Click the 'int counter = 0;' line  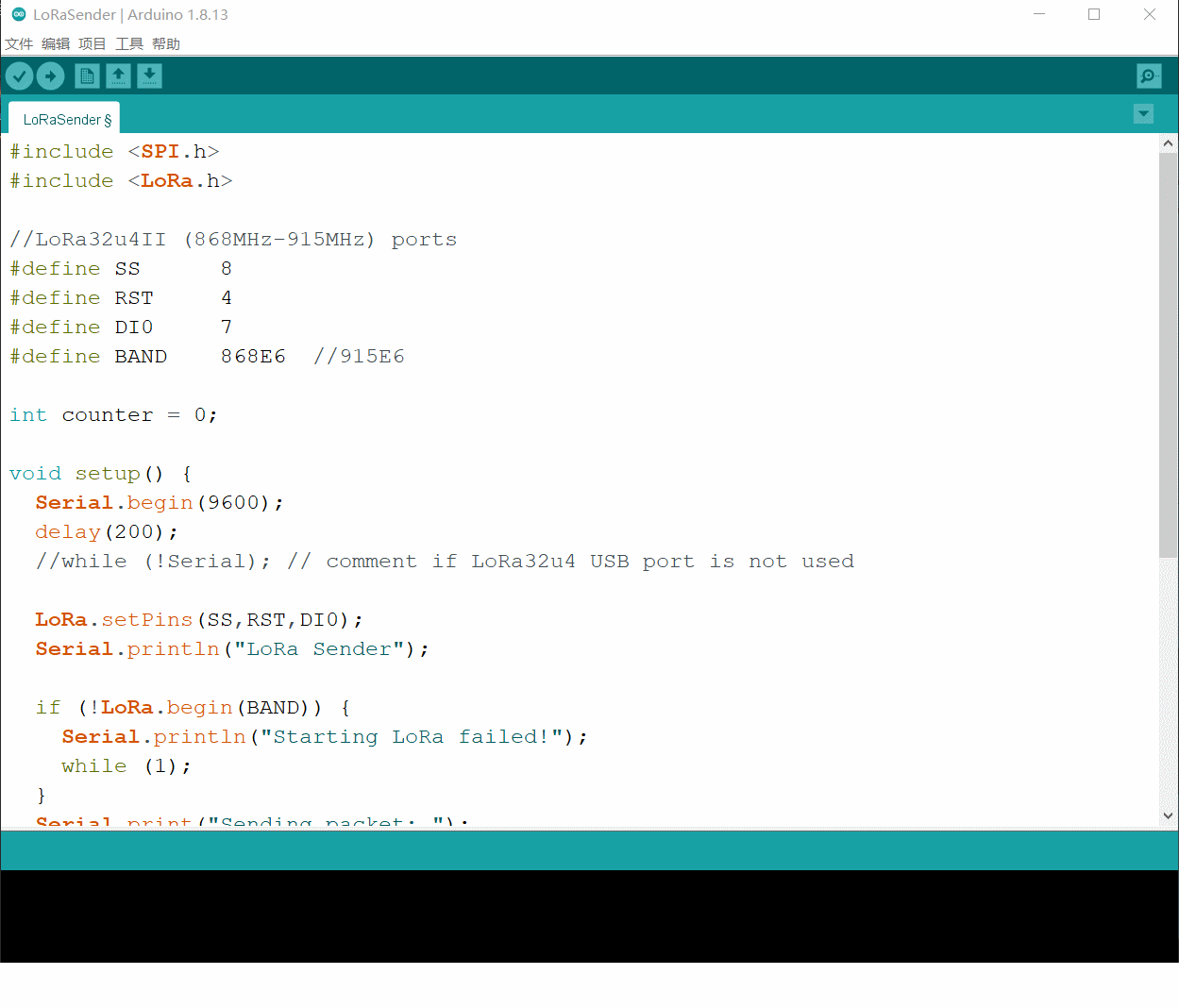113,414
